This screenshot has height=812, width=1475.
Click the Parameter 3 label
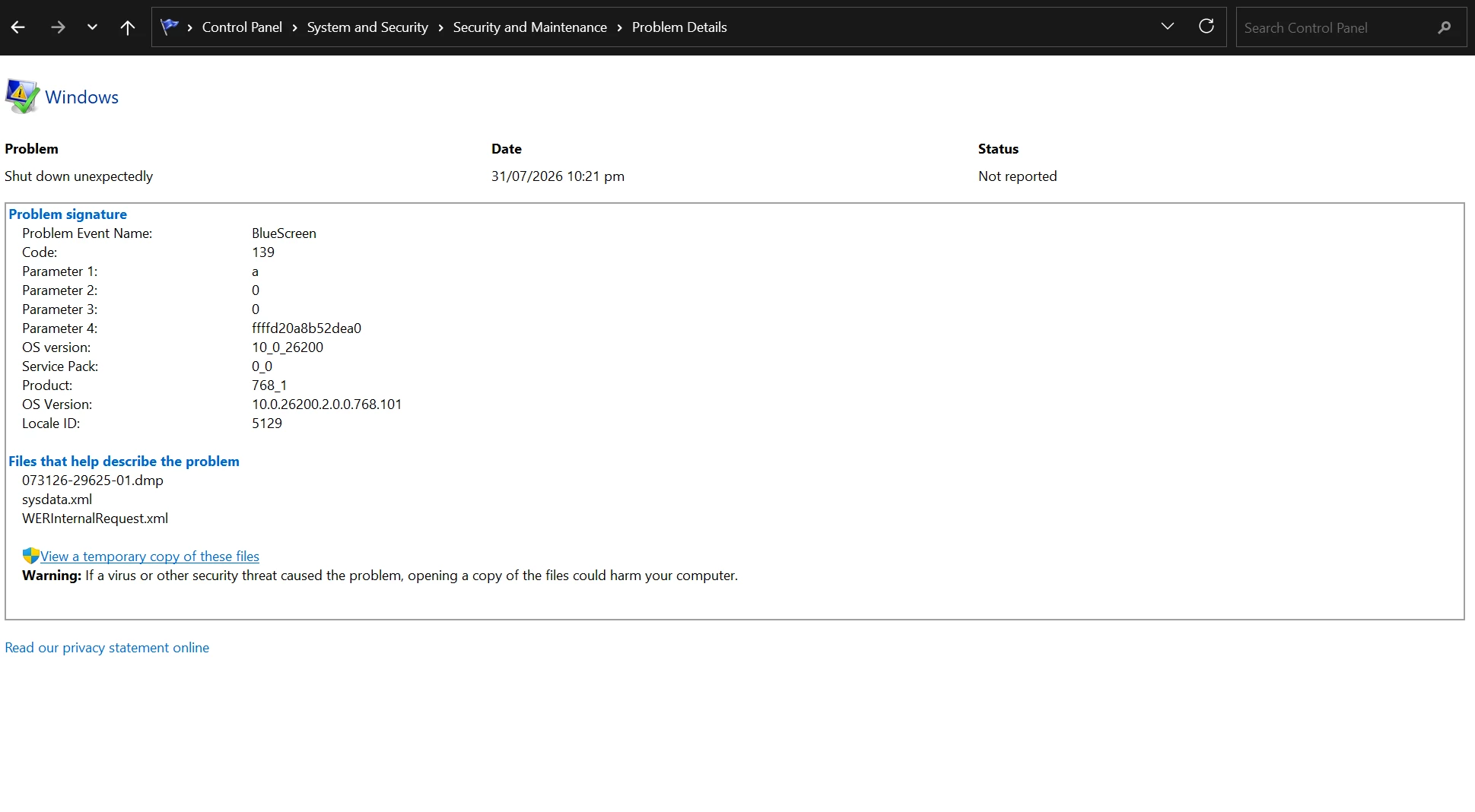tap(60, 309)
